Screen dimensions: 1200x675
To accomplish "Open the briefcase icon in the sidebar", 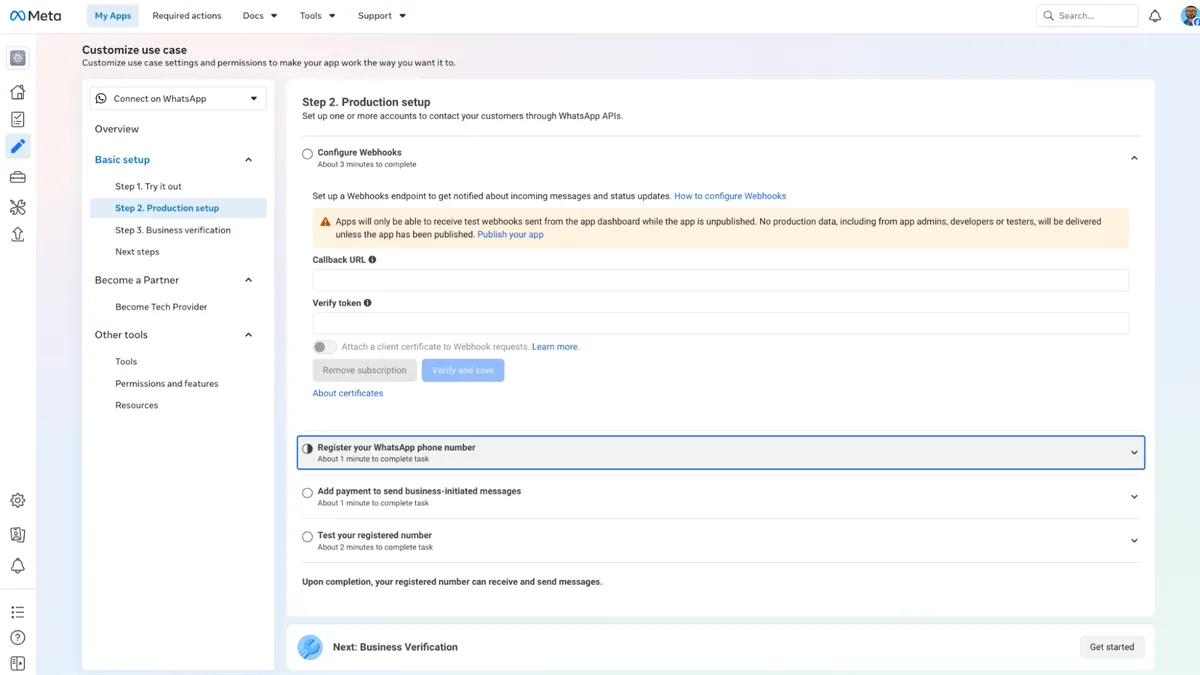I will (x=18, y=178).
